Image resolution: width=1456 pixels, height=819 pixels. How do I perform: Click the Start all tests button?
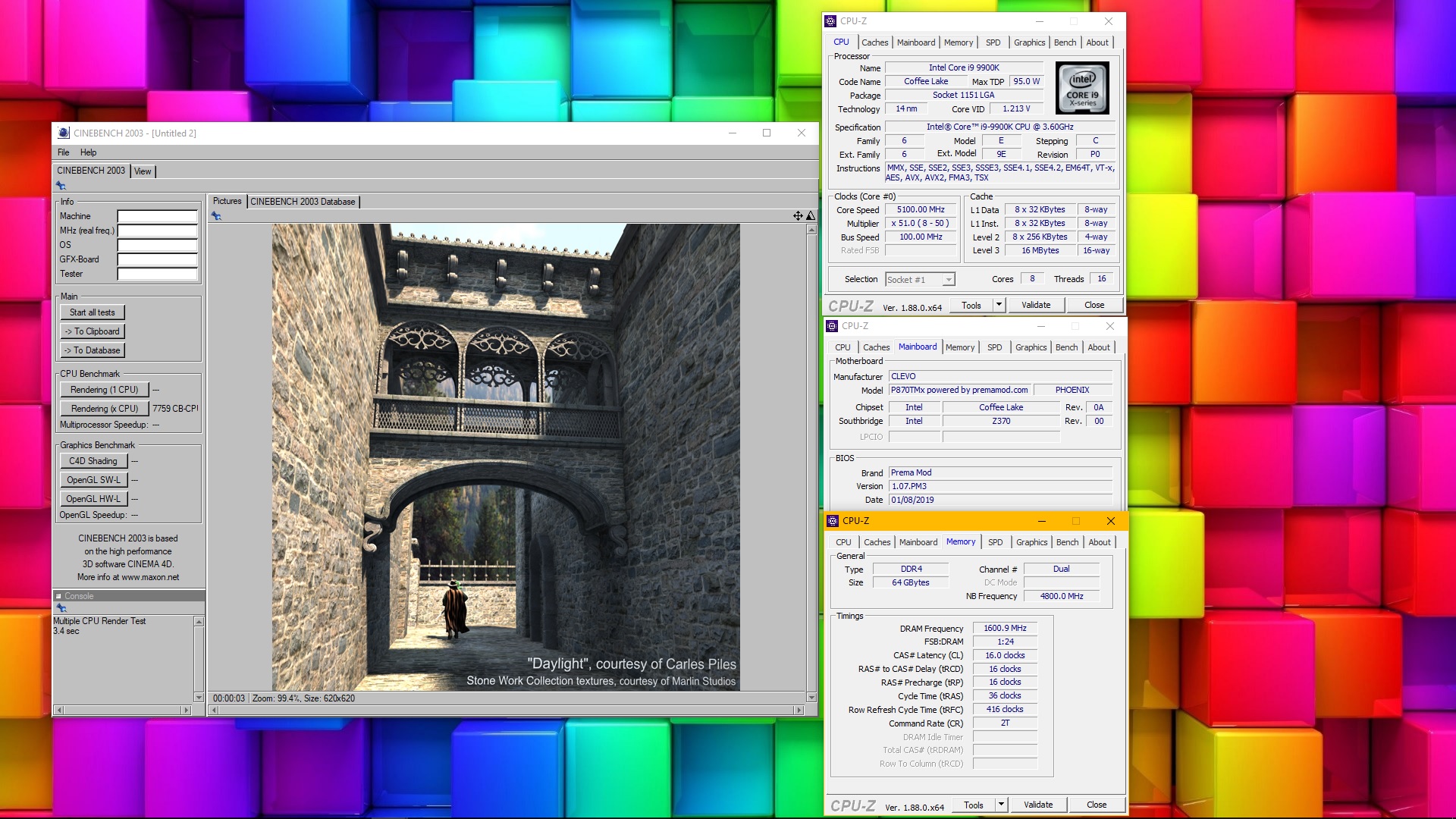pos(93,312)
